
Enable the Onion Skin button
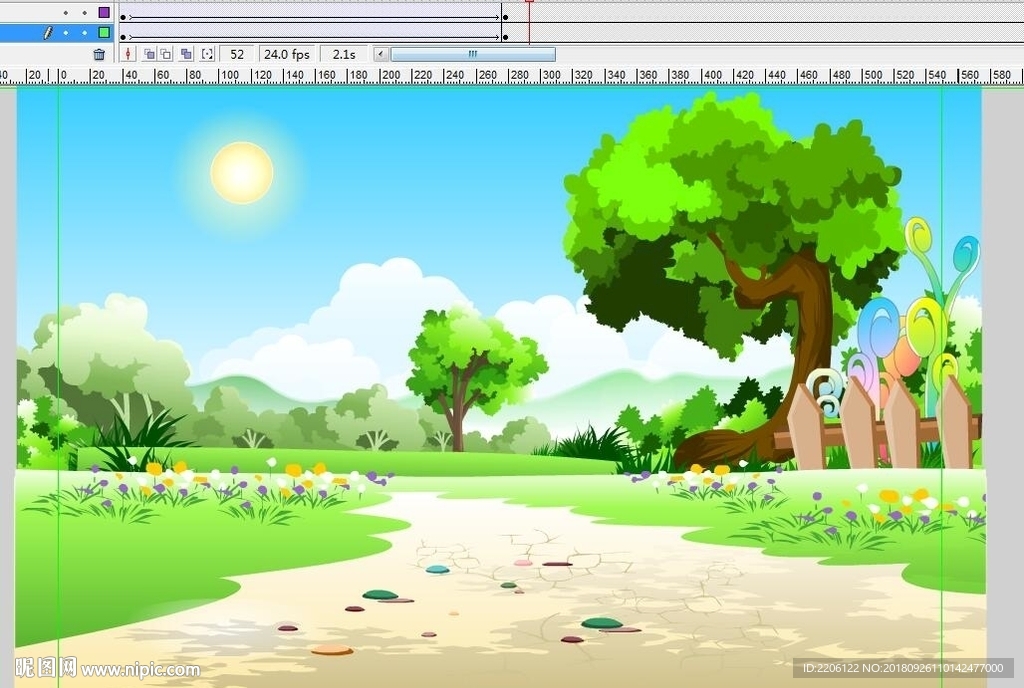[x=150, y=54]
